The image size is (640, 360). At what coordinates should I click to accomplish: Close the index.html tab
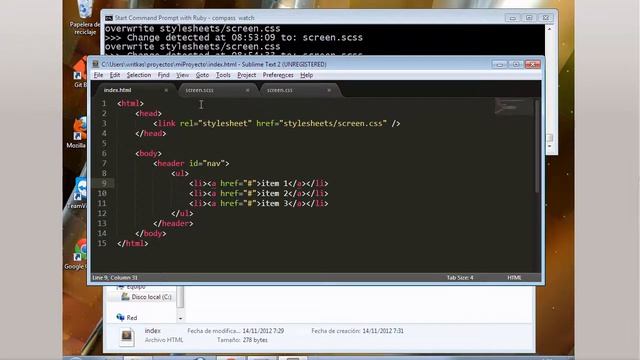(x=166, y=90)
